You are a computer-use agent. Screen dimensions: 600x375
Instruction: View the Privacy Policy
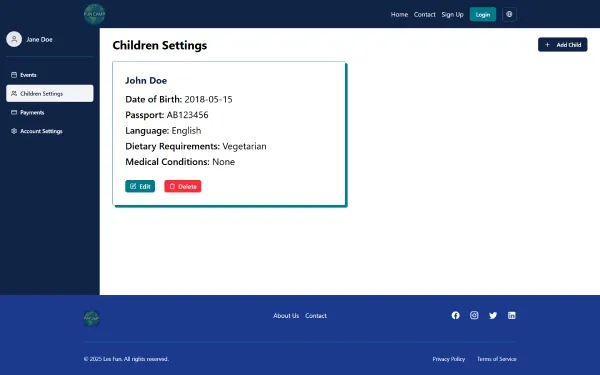(x=448, y=359)
